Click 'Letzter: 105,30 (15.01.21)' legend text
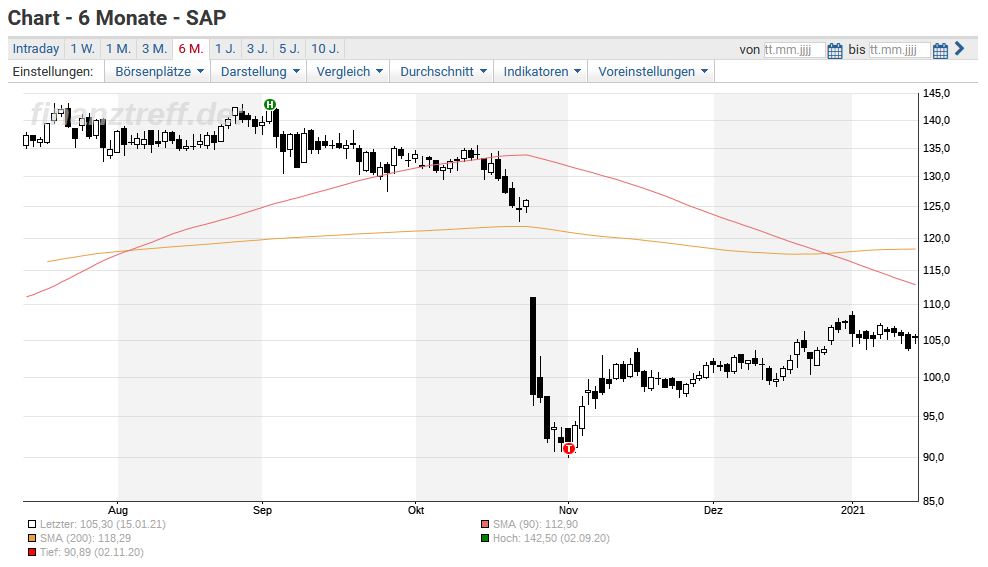This screenshot has height=567, width=988. 103,524
